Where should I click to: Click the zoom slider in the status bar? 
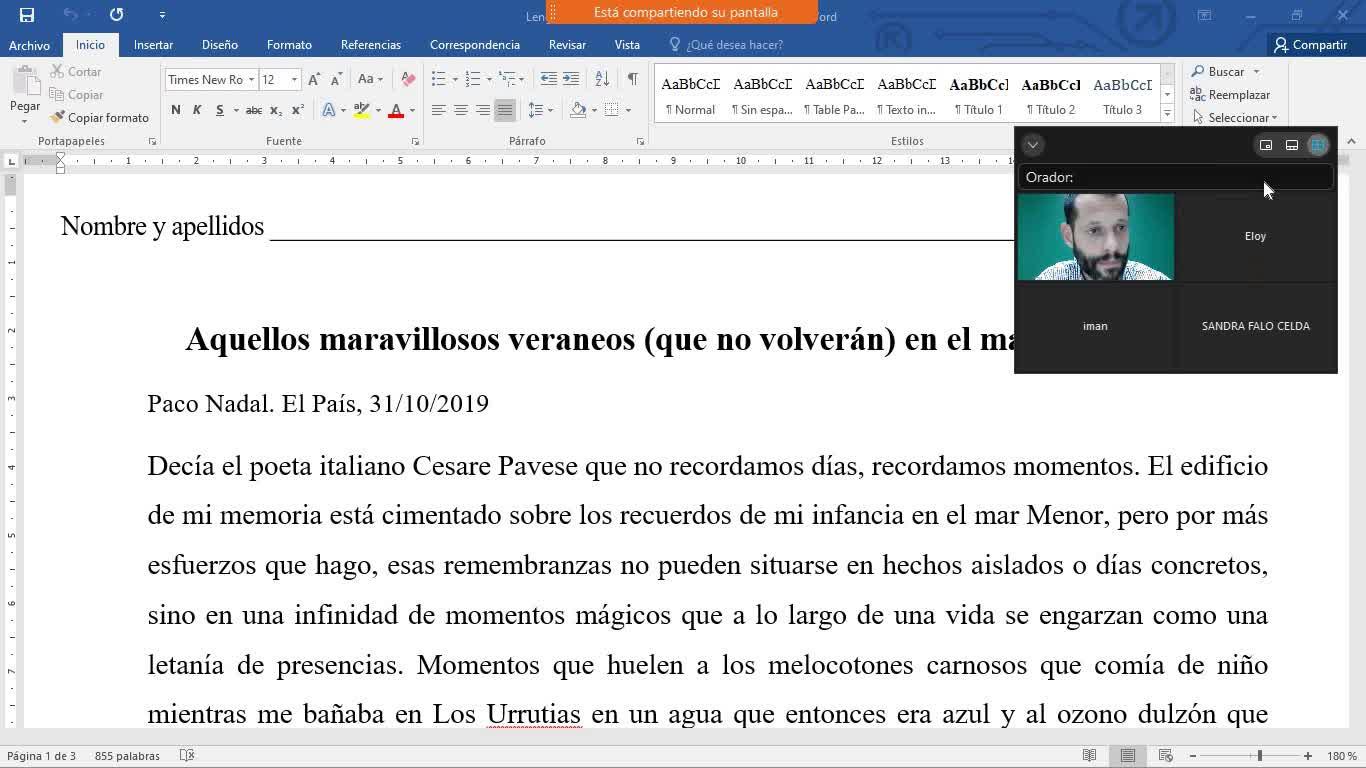(1250, 756)
